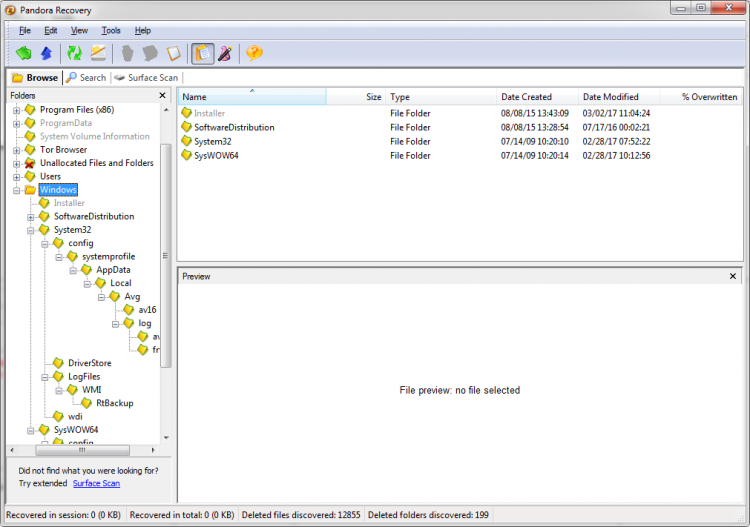750x527 pixels.
Task: Click folder icon beside SoftwareDistribution in list
Action: tap(187, 127)
